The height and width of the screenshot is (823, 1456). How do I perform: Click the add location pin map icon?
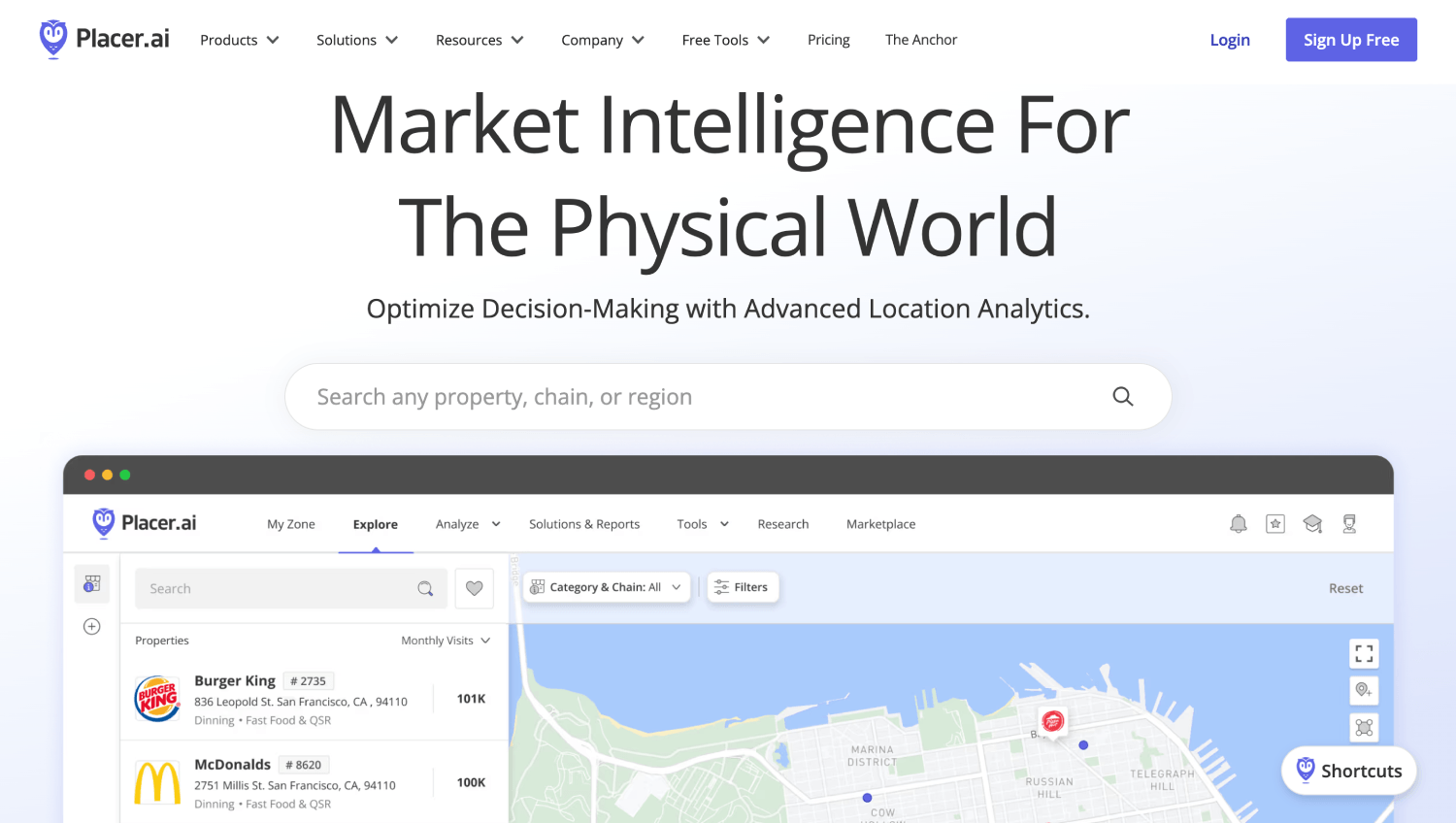(1364, 690)
